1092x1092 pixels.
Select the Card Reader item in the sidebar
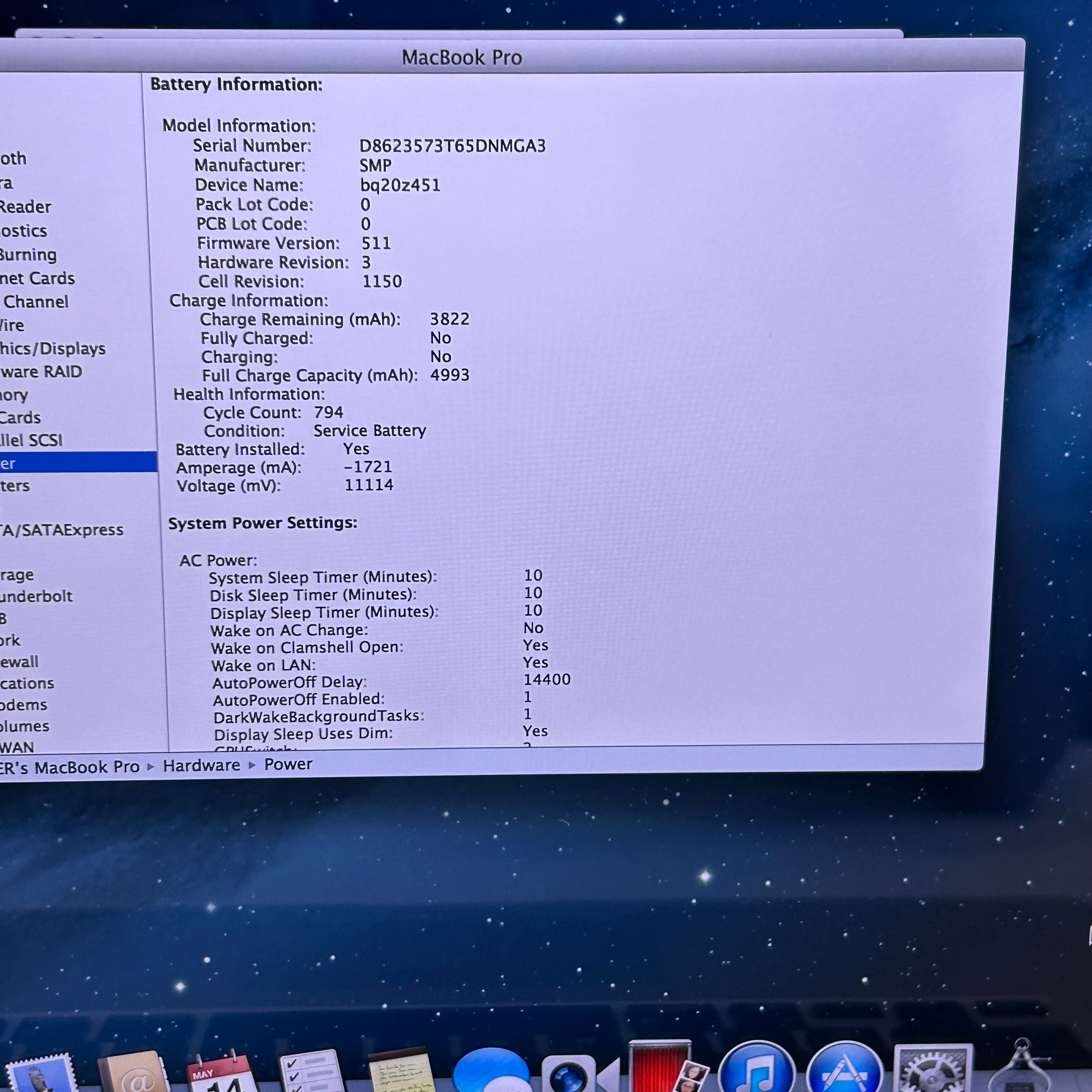pyautogui.click(x=25, y=207)
